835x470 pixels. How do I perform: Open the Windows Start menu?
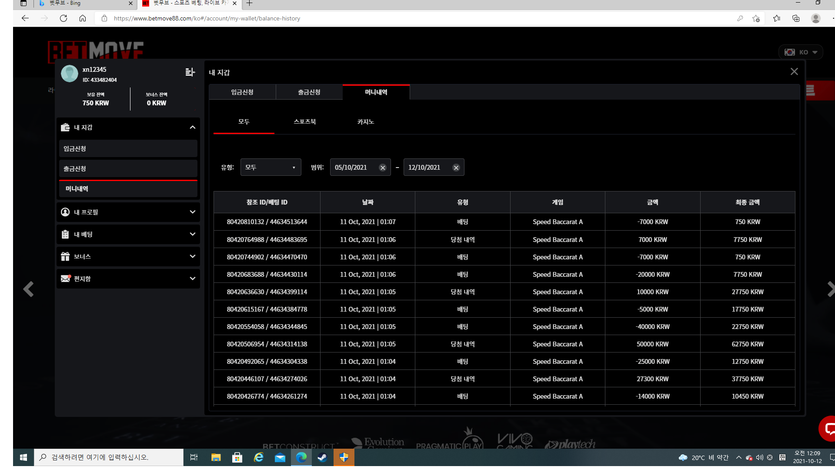pyautogui.click(x=23, y=457)
